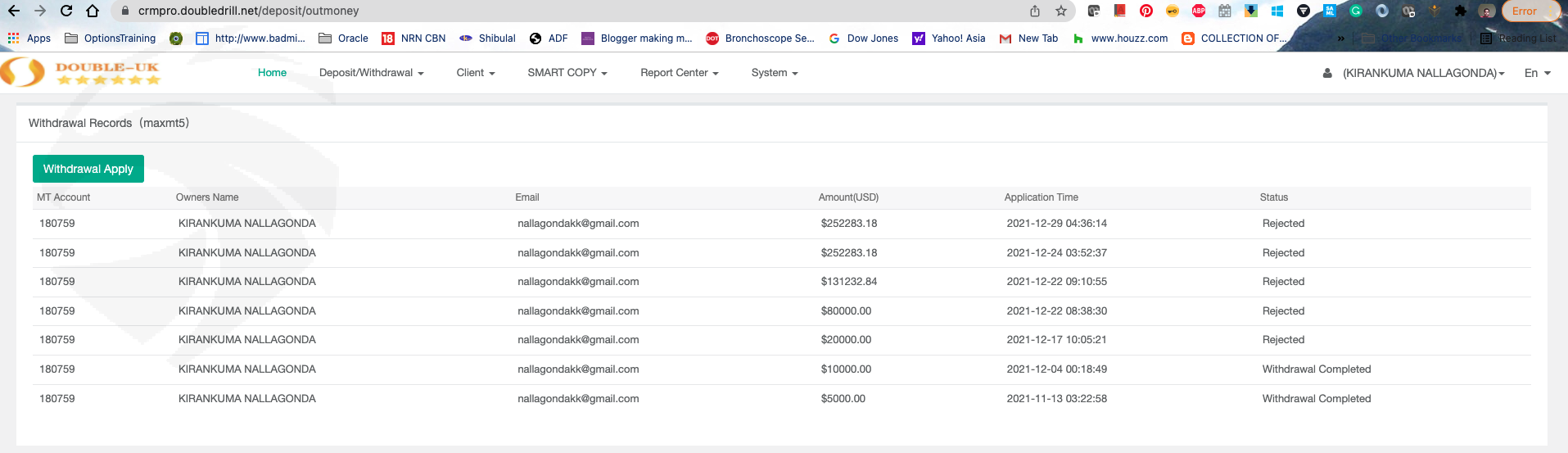Open the En language selector
Viewport: 1568px width, 453px height.
(x=1537, y=73)
